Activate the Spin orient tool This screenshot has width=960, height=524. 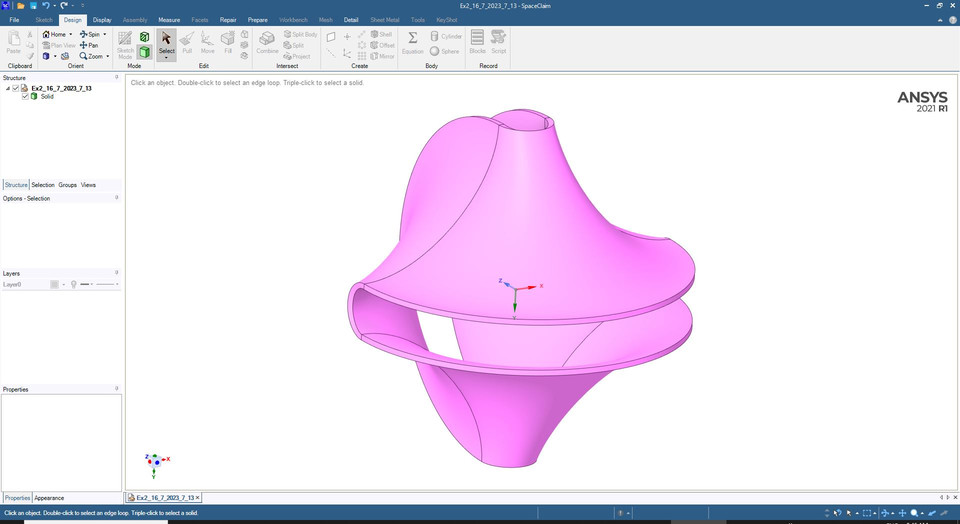pyautogui.click(x=90, y=34)
